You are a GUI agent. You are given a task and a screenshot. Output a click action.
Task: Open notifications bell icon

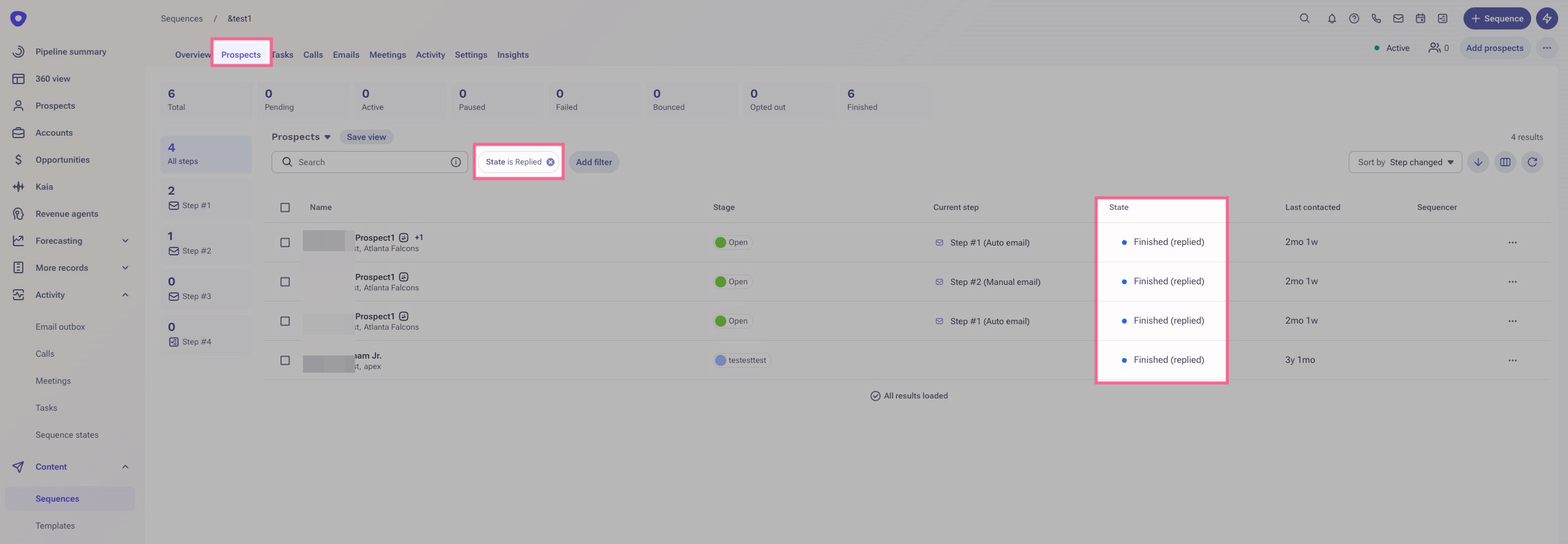1331,18
